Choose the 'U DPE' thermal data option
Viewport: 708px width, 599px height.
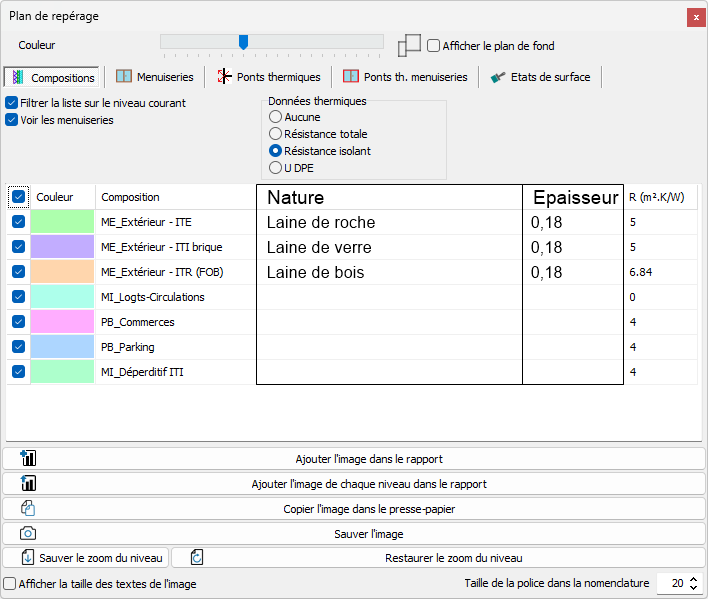coord(276,168)
